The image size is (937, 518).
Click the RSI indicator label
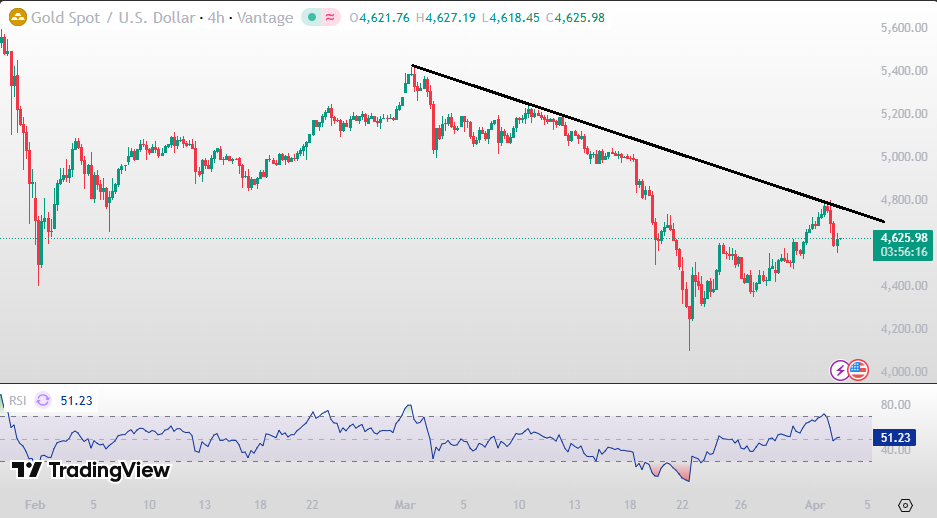click(x=18, y=400)
